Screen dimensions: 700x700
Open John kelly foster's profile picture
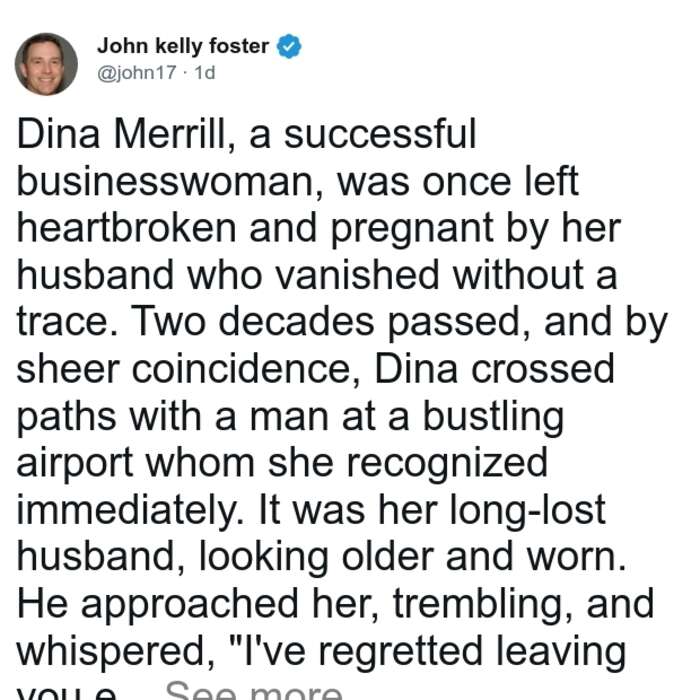[46, 64]
